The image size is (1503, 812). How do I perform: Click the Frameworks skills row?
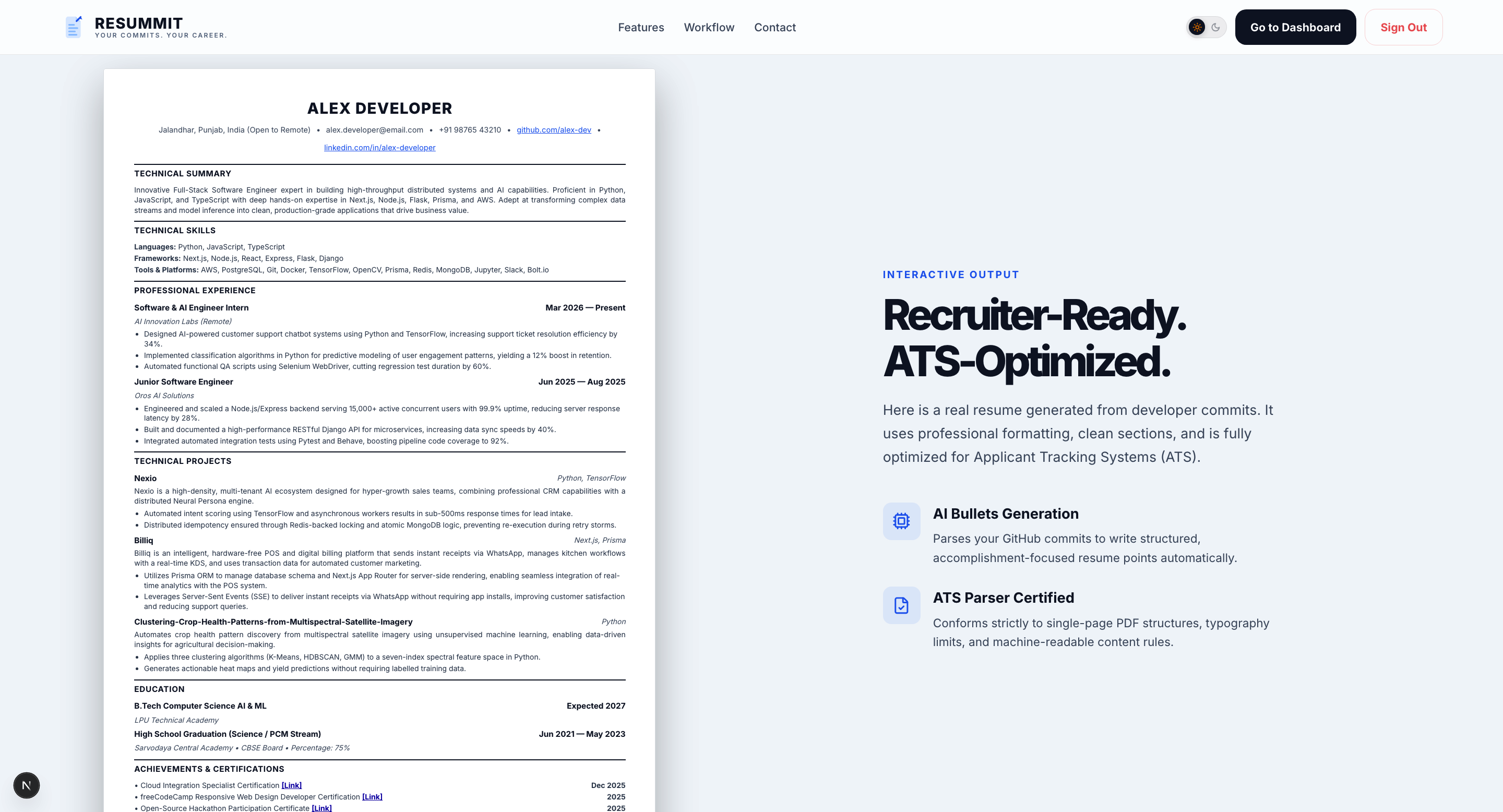238,258
